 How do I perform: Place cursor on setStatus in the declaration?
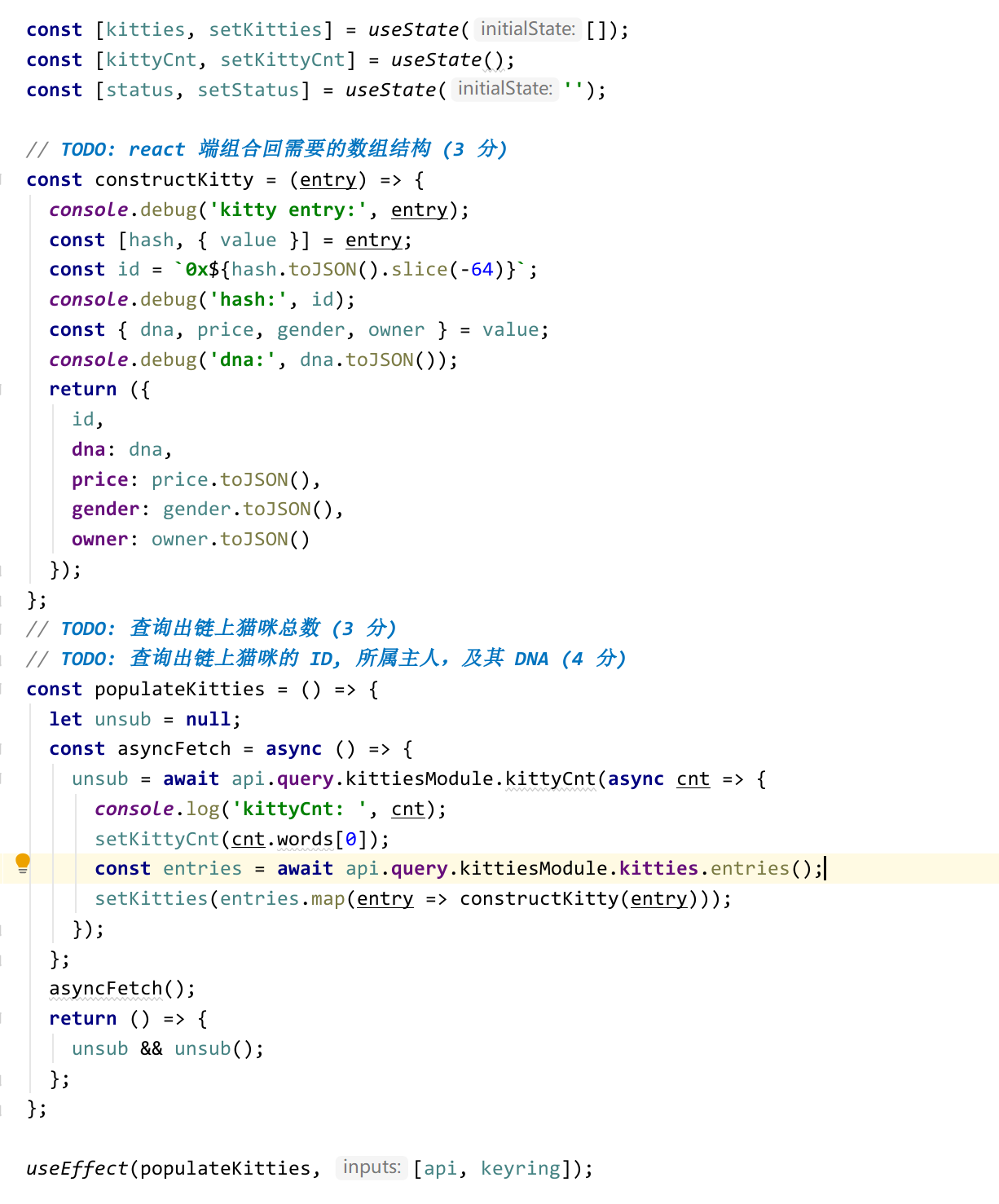pyautogui.click(x=249, y=90)
